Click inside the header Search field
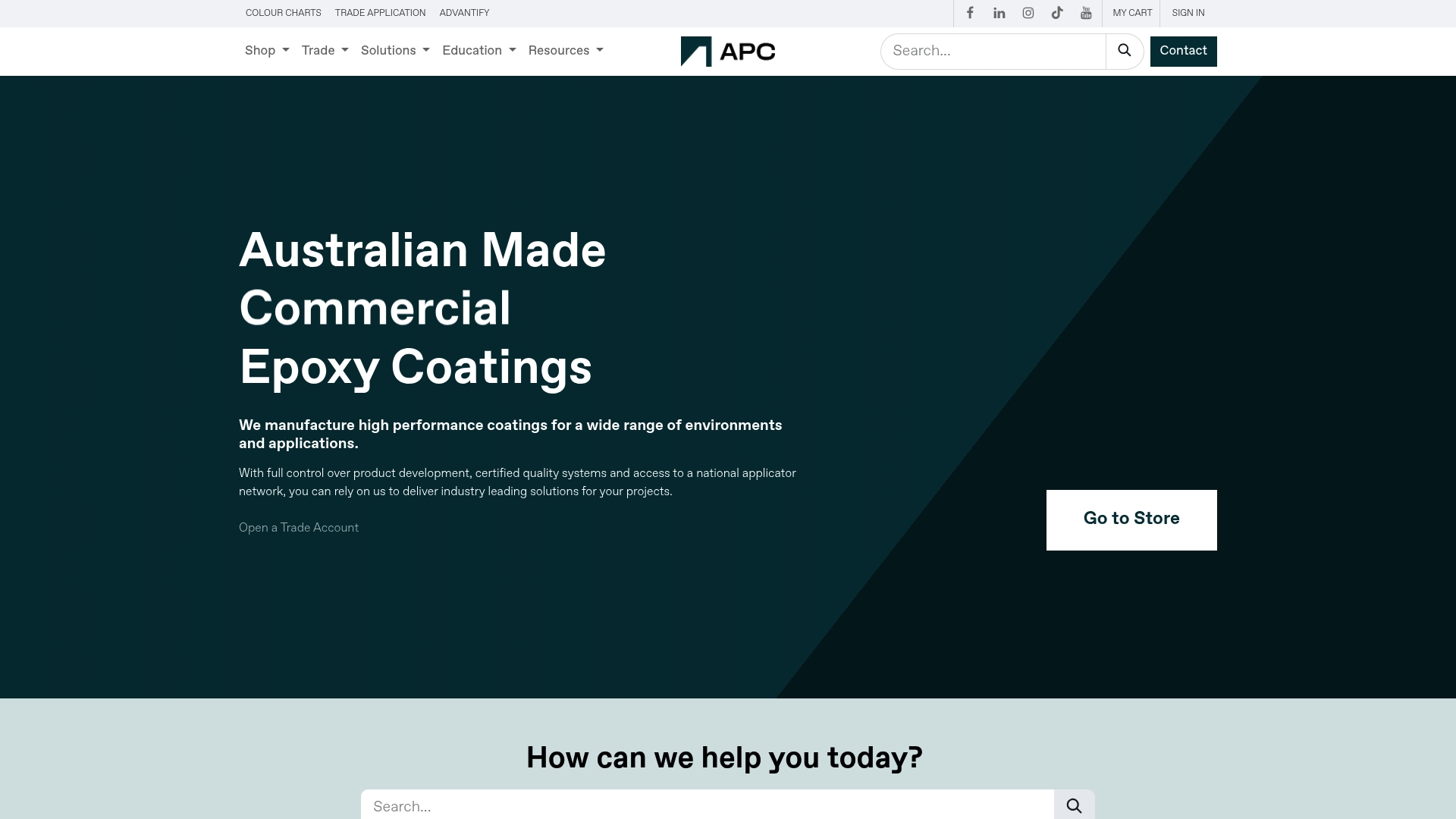The height and width of the screenshot is (819, 1456). 986,51
